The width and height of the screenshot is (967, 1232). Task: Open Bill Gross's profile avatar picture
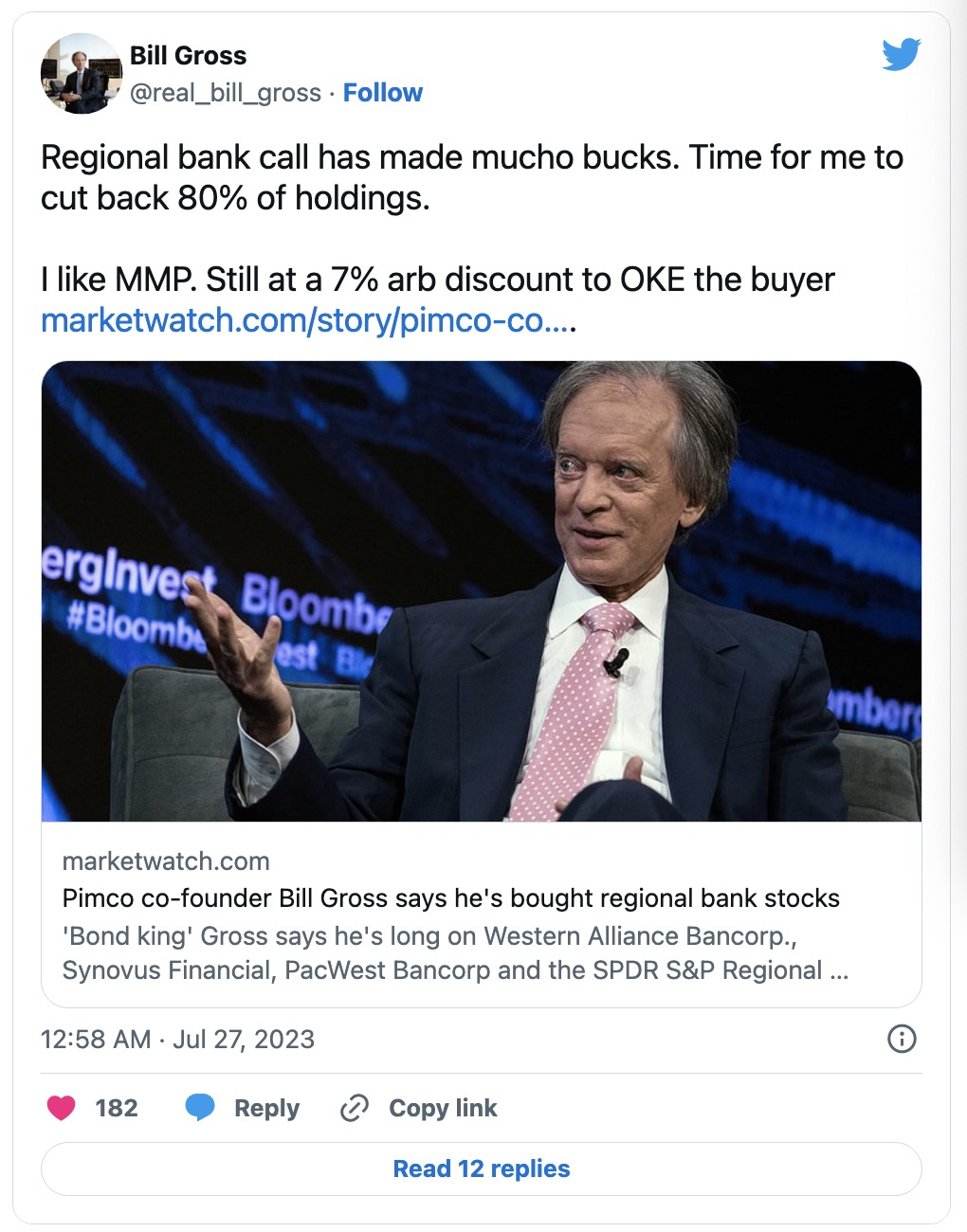point(81,73)
